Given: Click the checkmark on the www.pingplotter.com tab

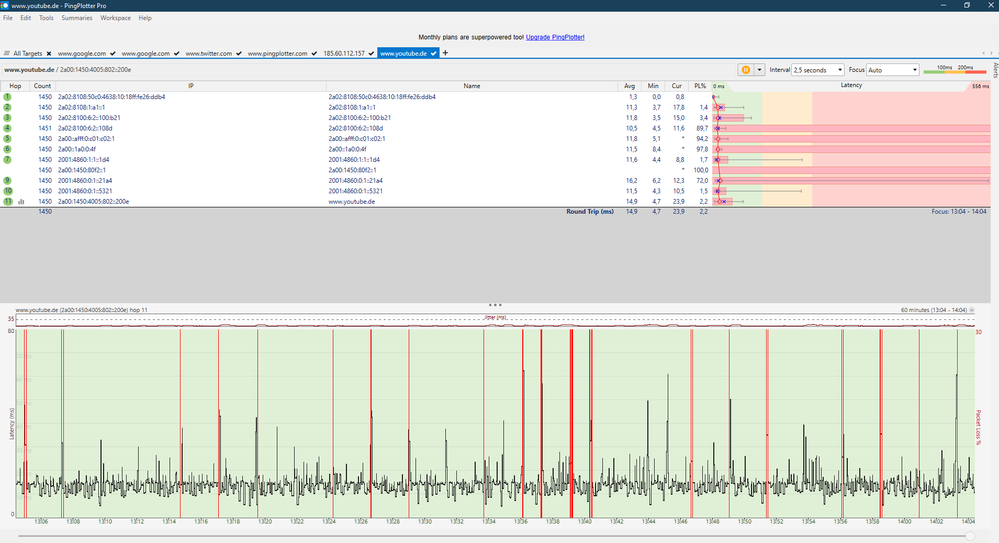Looking at the screenshot, I should coord(314,54).
